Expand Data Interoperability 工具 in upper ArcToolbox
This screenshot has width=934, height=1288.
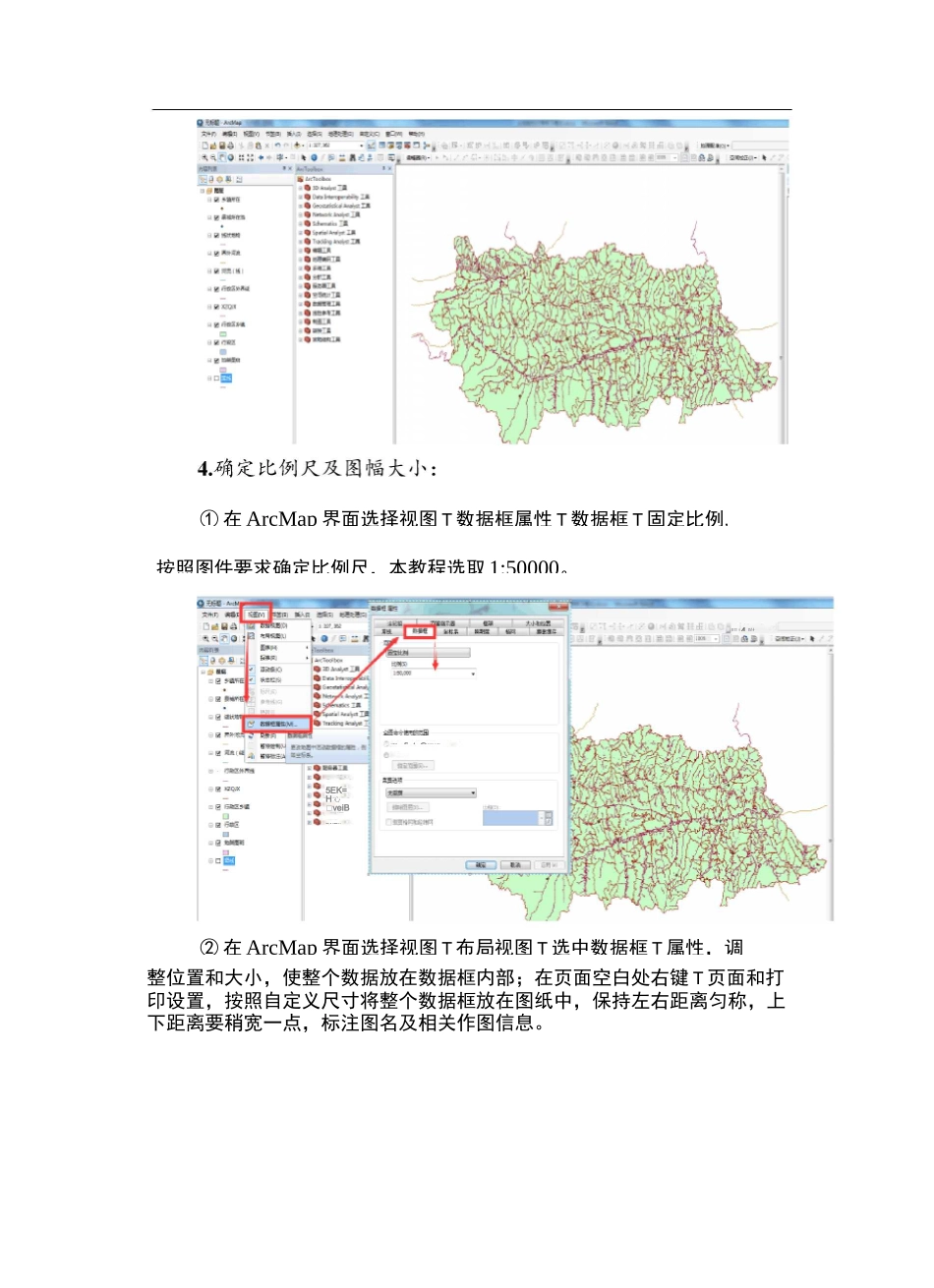point(301,197)
